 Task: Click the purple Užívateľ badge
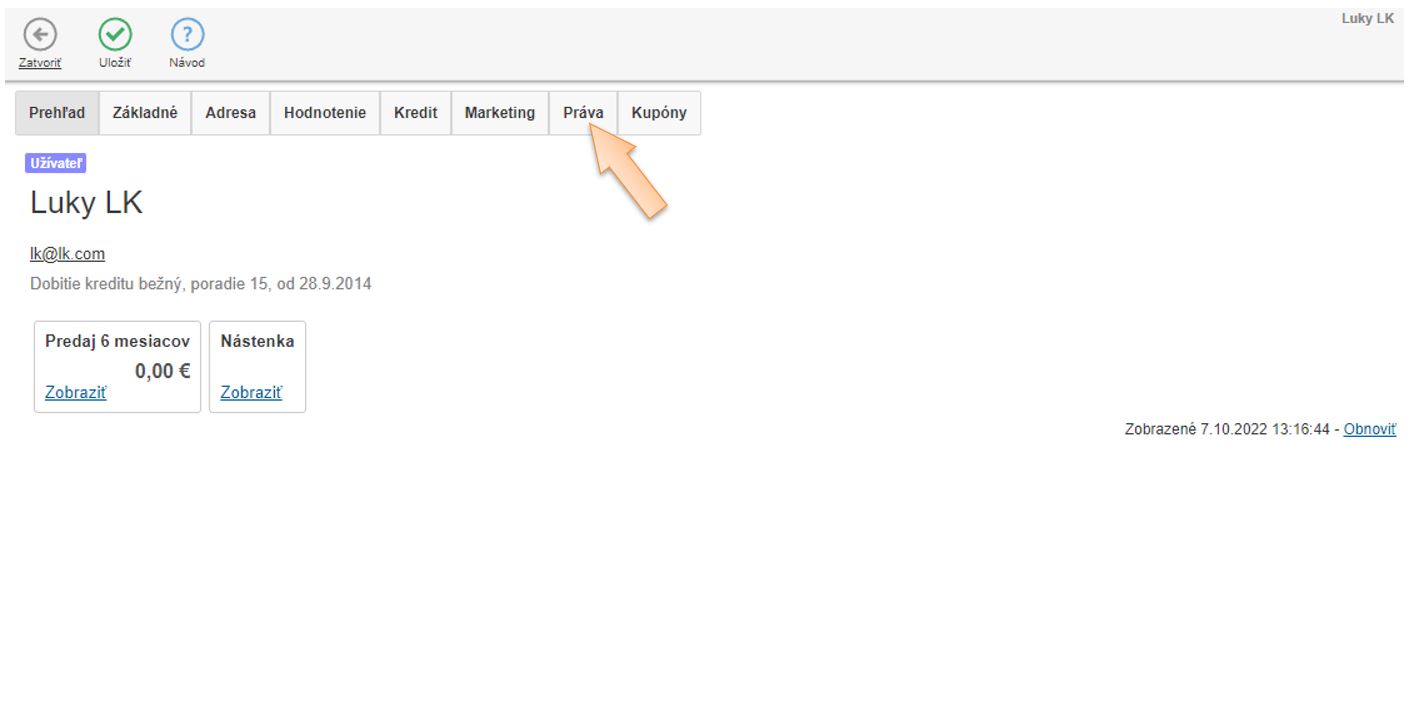[55, 165]
